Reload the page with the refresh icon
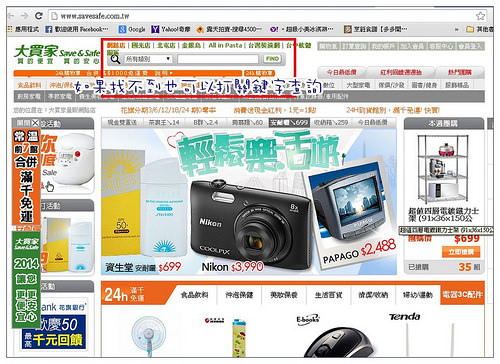 (x=39, y=16)
